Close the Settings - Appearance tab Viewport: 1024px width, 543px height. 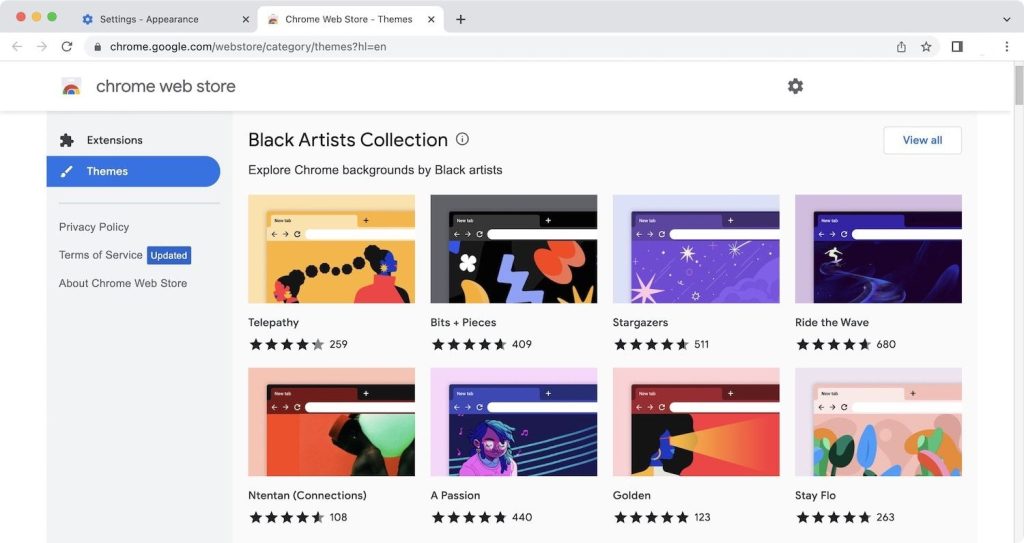point(246,20)
